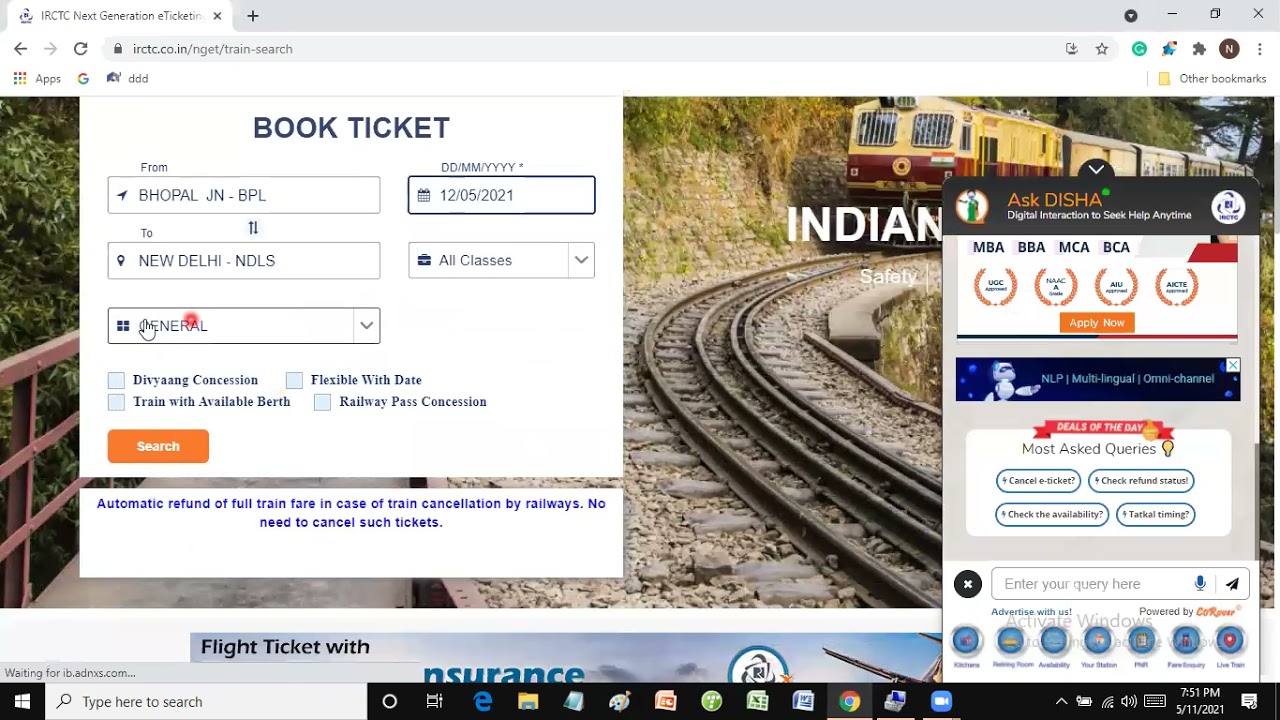Open PNR shortcut icon in chatbot
The image size is (1280, 720).
[1141, 641]
